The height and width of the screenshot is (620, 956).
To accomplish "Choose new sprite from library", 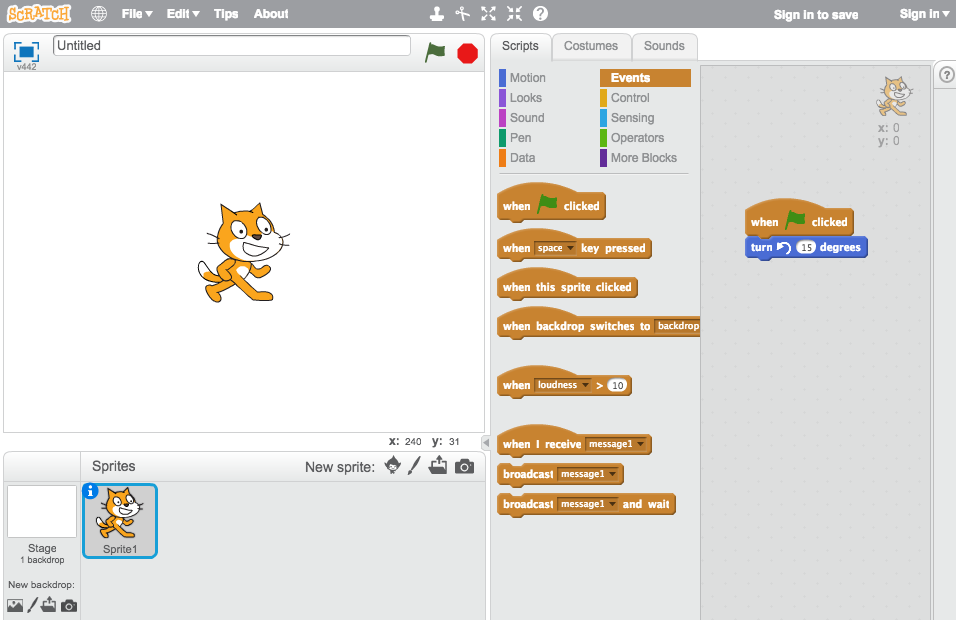I will (393, 466).
